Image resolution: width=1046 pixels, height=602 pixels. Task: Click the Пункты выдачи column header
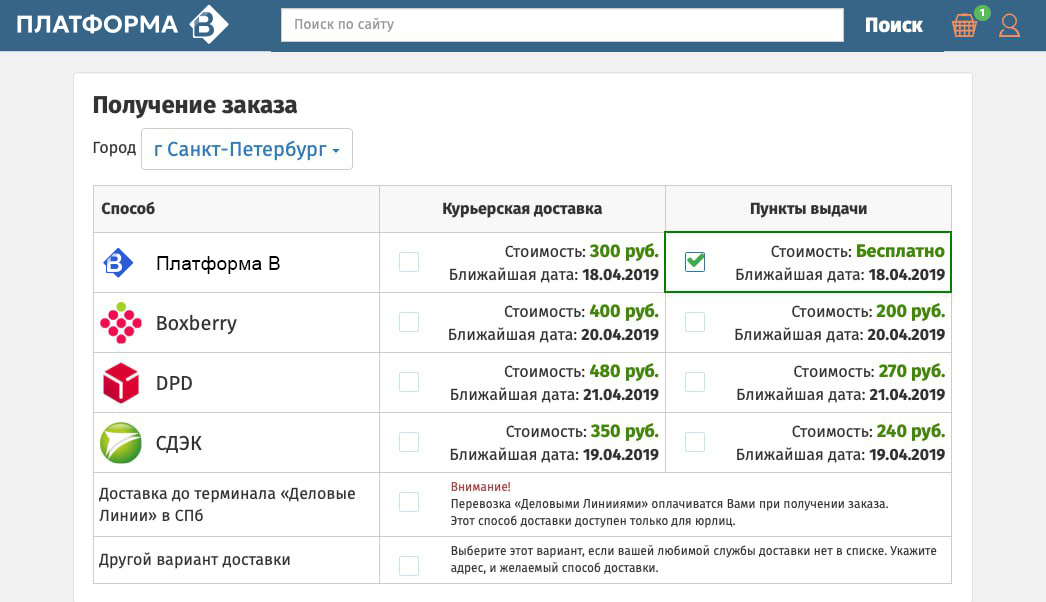(809, 209)
